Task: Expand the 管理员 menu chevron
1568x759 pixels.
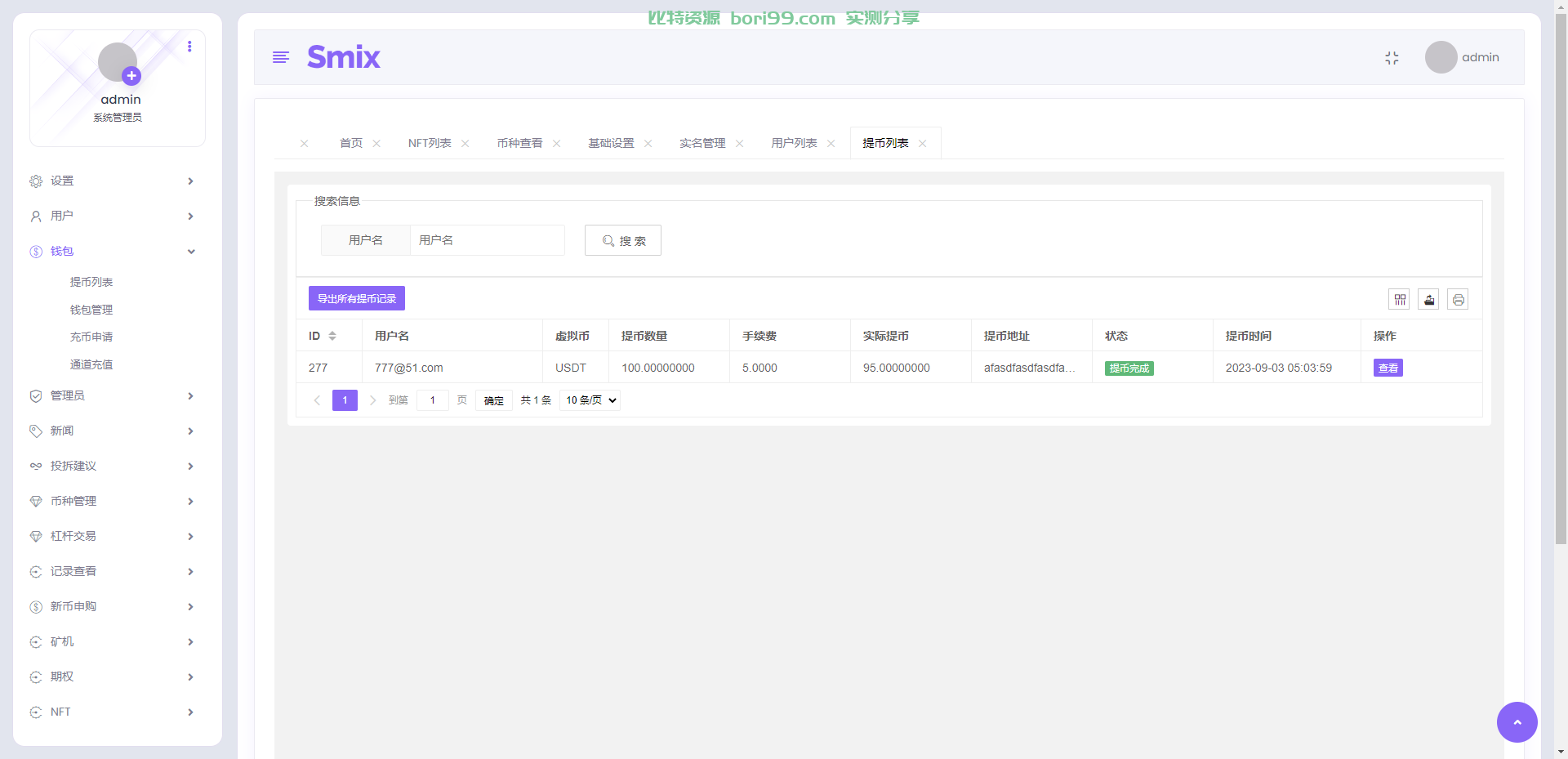Action: tap(190, 396)
